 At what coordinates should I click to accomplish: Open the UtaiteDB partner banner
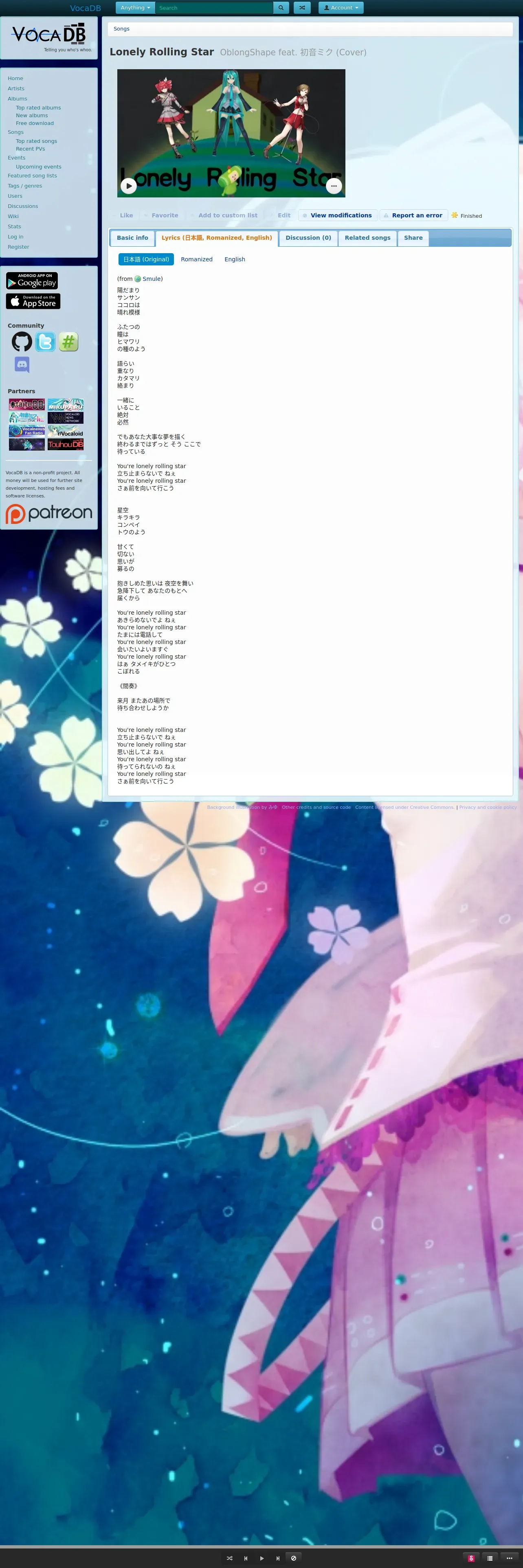pyautogui.click(x=27, y=404)
